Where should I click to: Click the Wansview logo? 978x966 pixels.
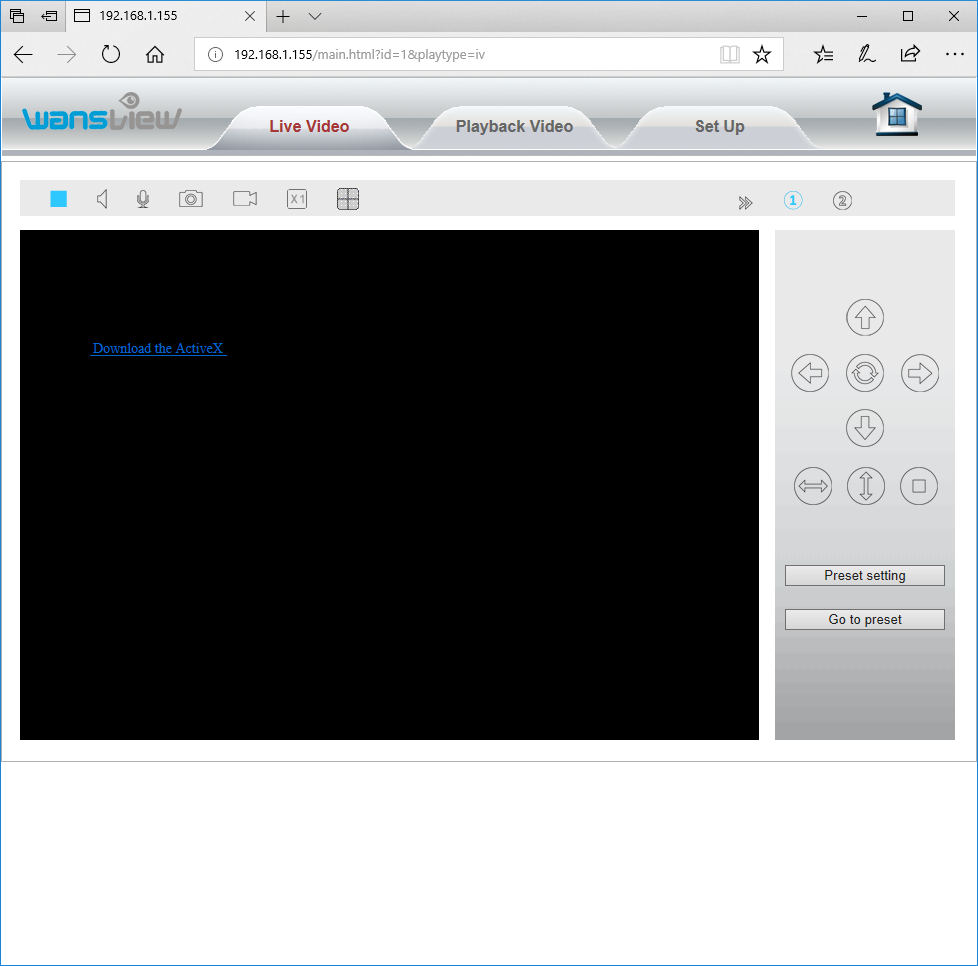click(102, 112)
